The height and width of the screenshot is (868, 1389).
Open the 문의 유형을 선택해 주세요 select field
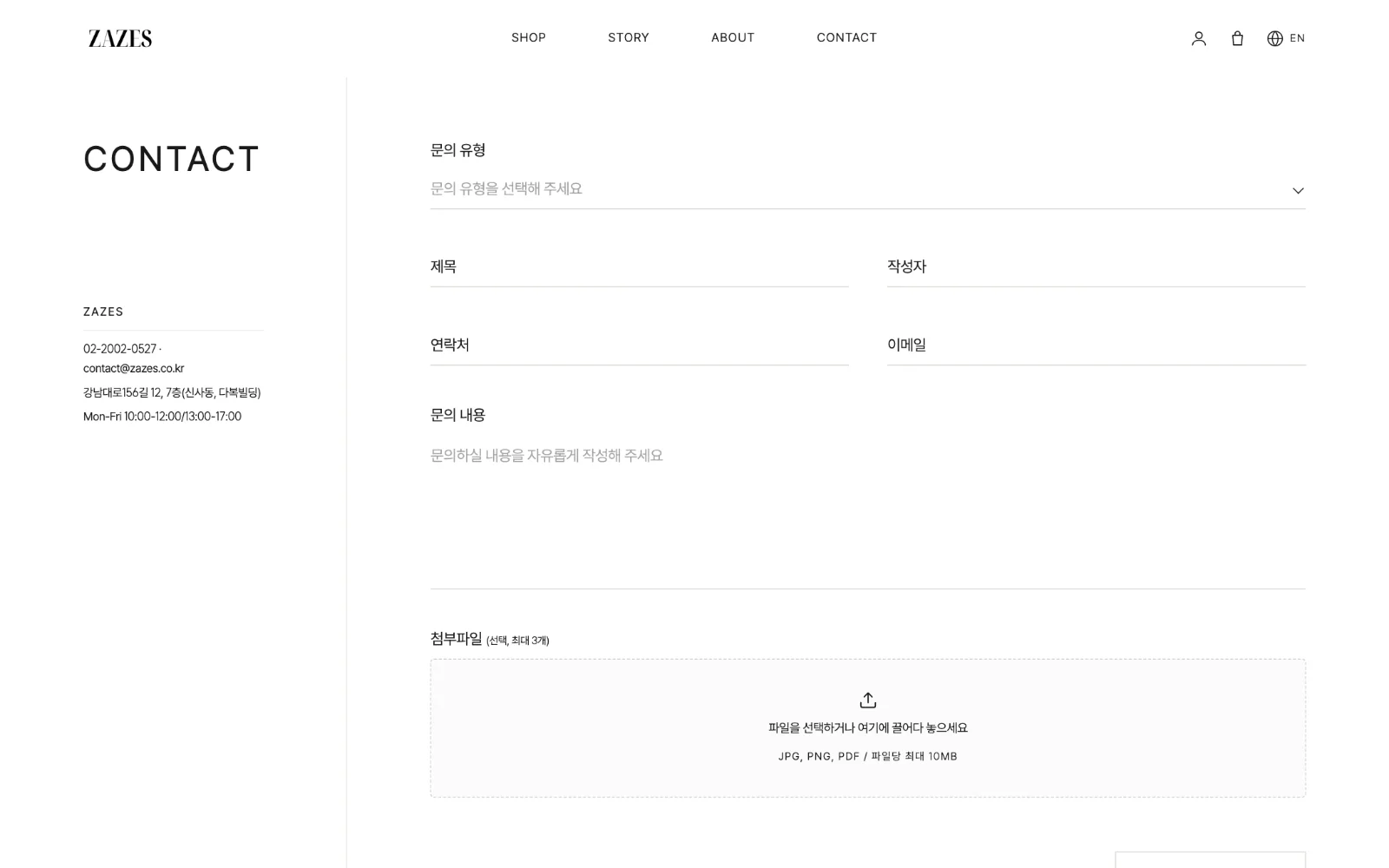coord(867,189)
